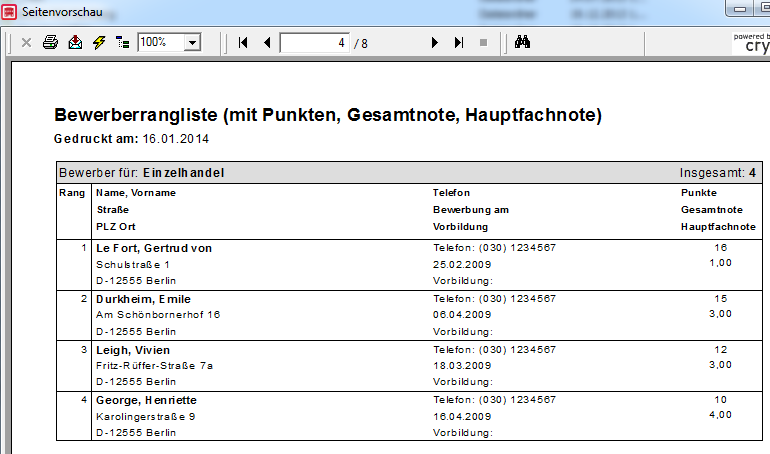The image size is (770, 454).
Task: Close the current preview view with X icon
Action: tap(27, 43)
